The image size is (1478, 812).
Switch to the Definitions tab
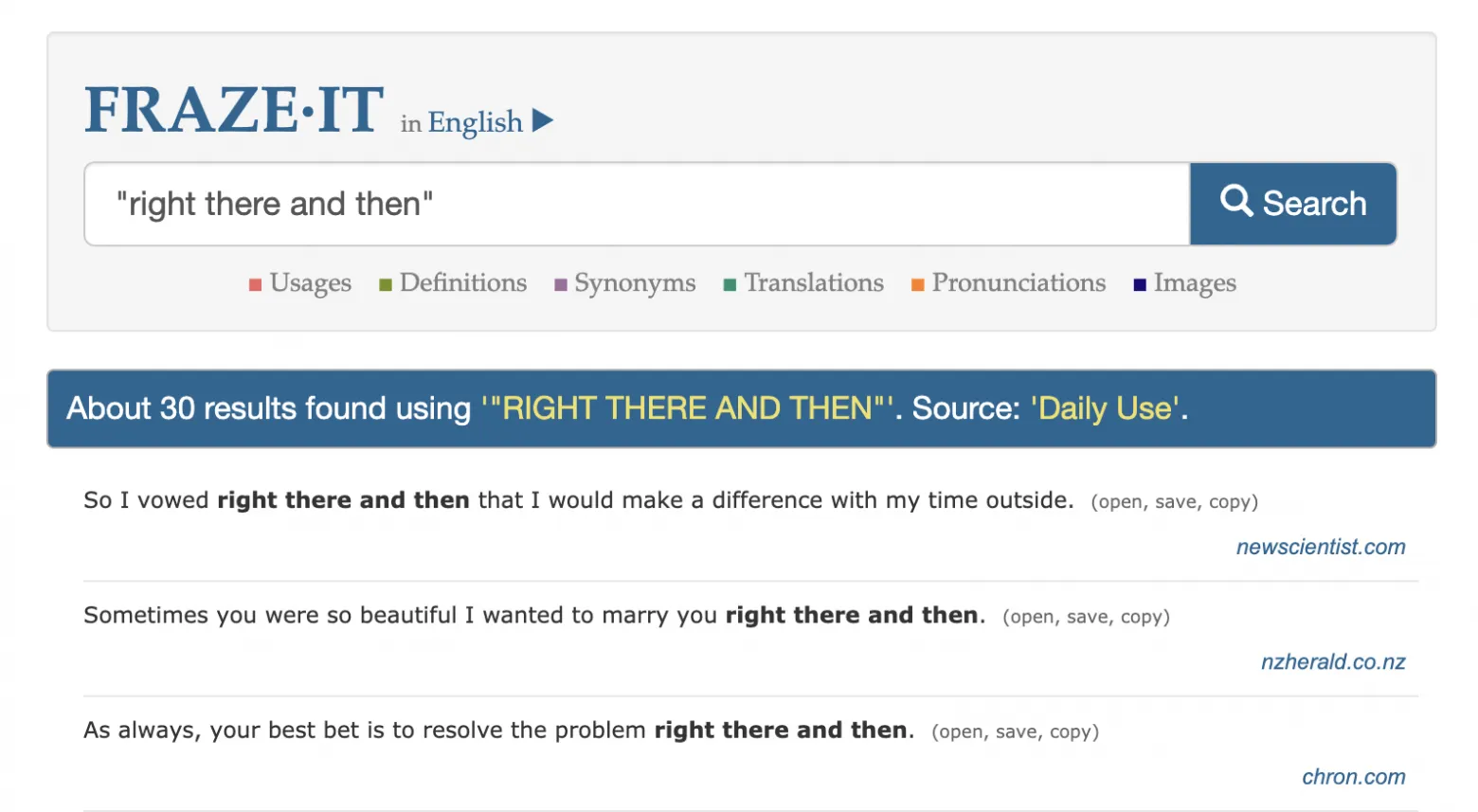463,282
